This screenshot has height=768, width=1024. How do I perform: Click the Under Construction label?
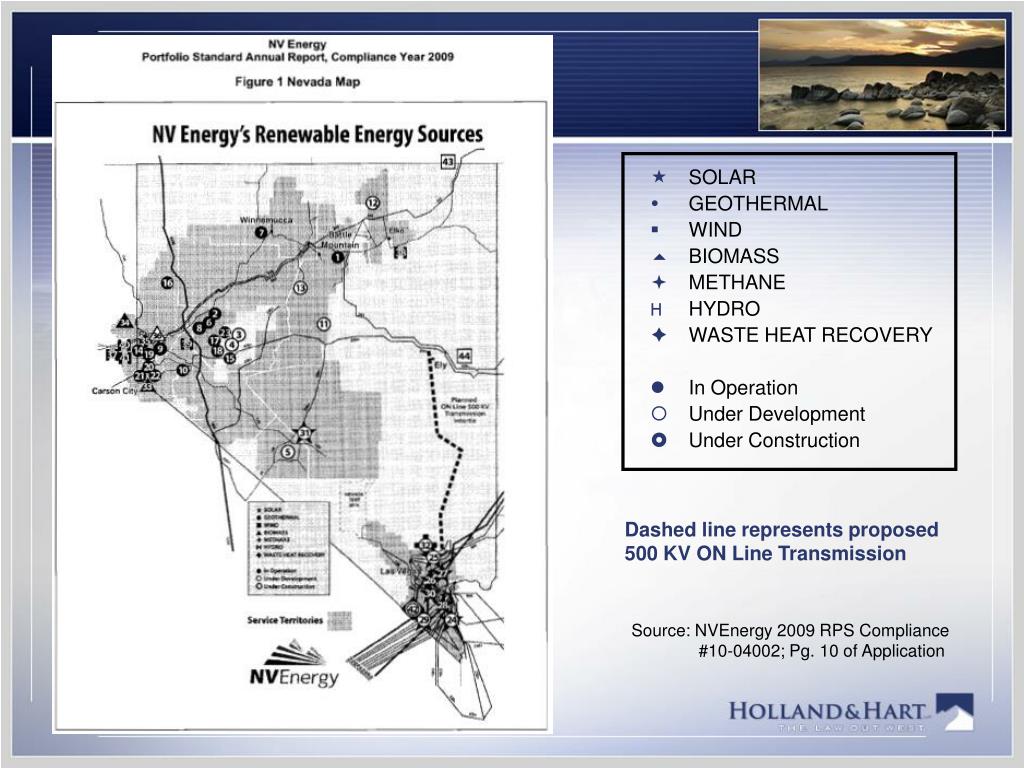(774, 440)
